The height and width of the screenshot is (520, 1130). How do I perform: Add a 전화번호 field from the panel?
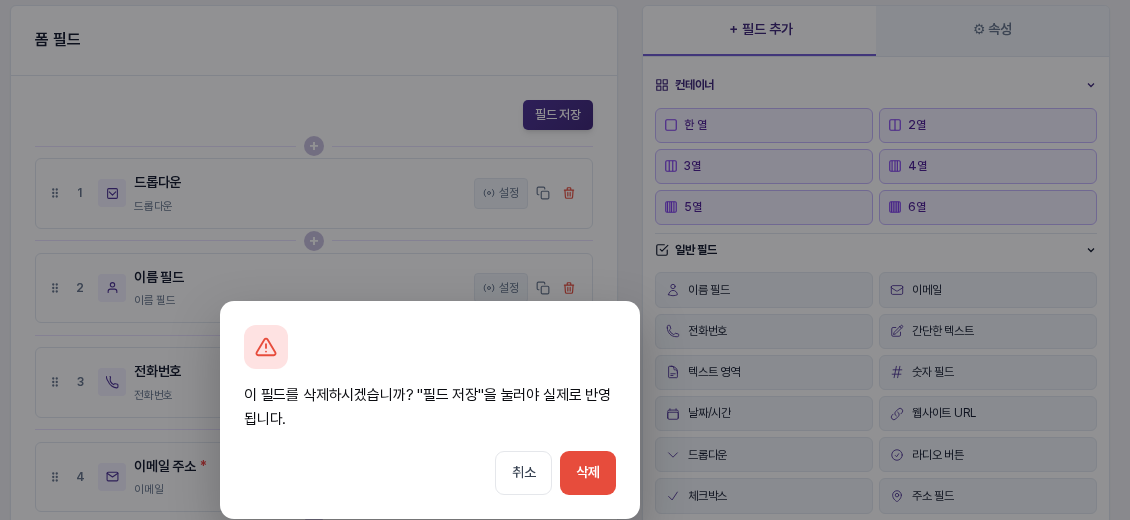point(764,331)
